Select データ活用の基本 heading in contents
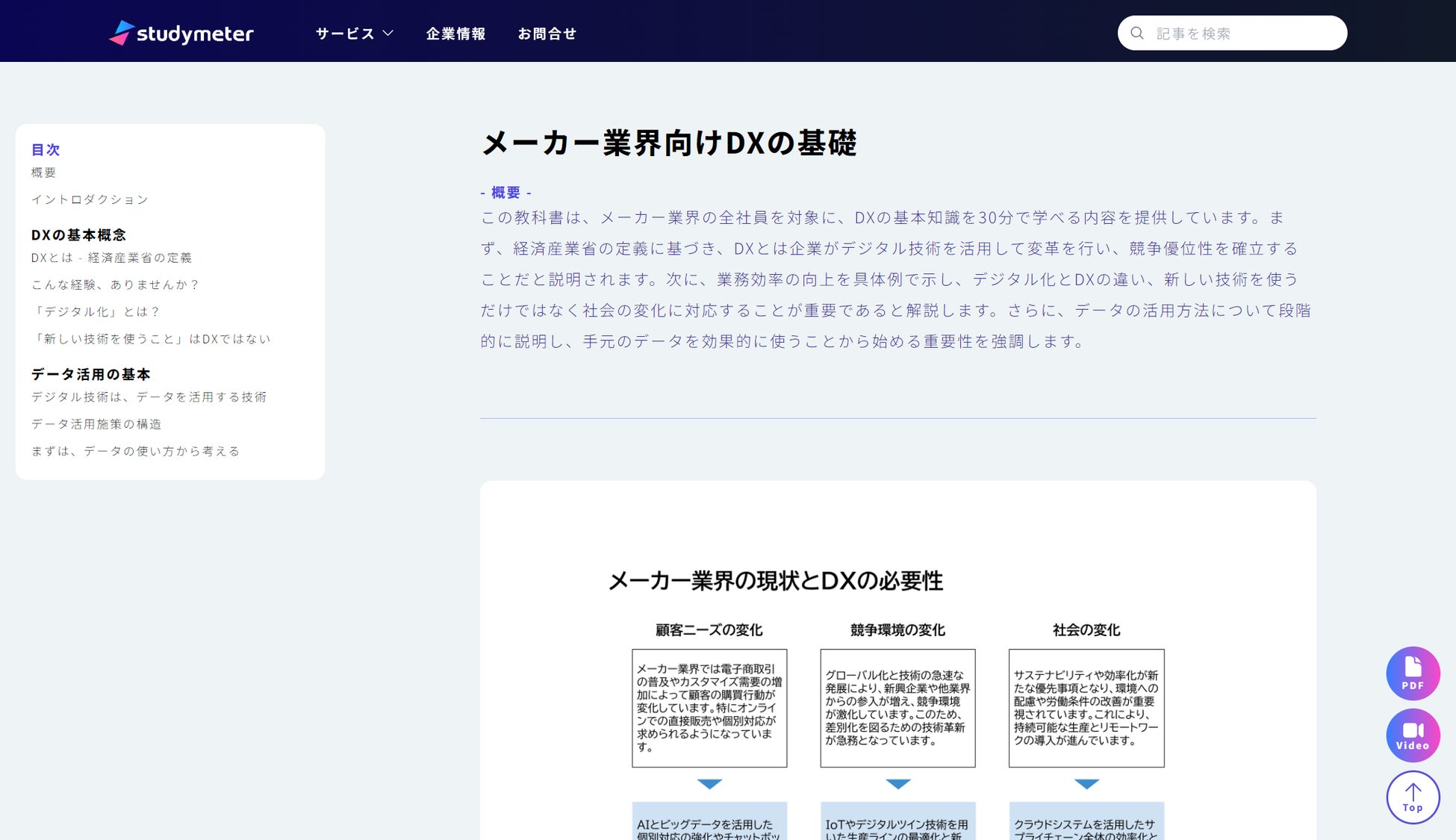 point(90,374)
